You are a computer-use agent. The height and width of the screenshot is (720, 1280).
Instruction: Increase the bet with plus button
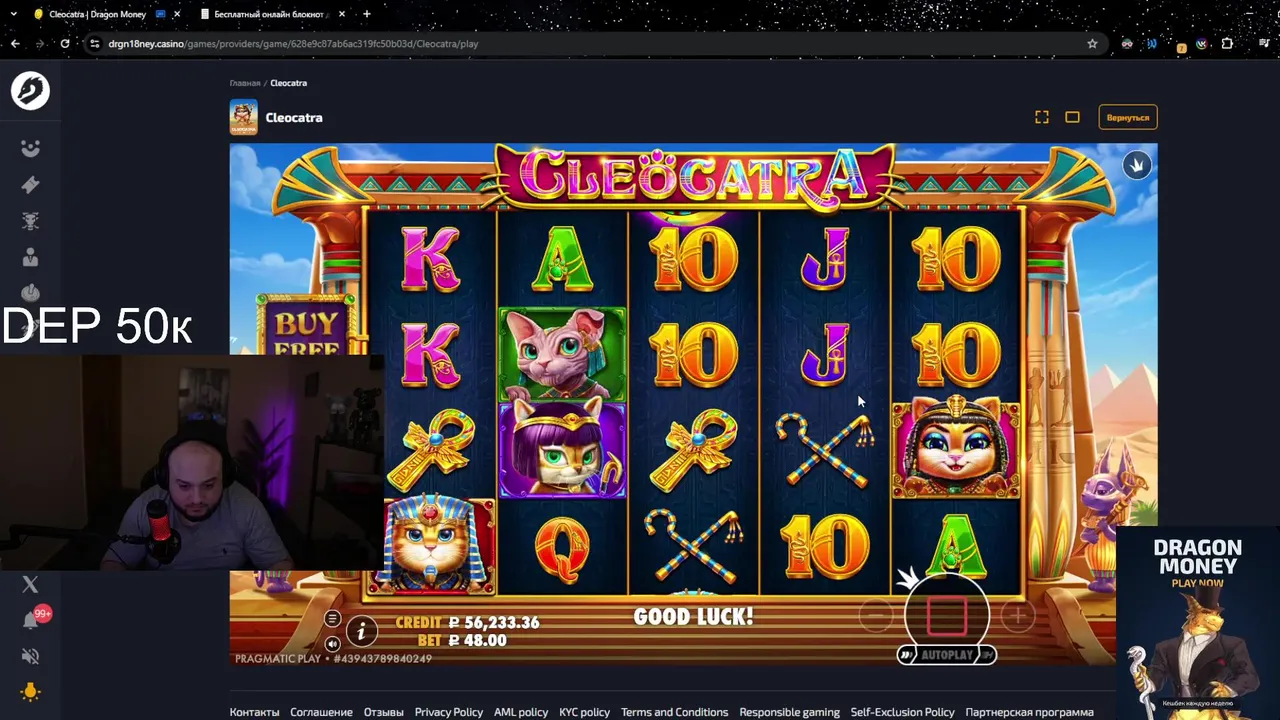1018,617
